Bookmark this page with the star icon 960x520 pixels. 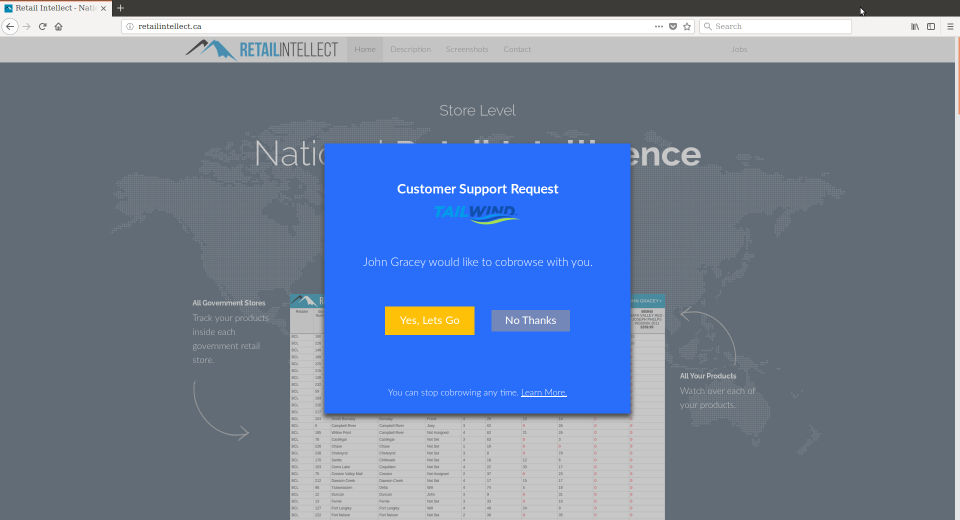[x=687, y=26]
